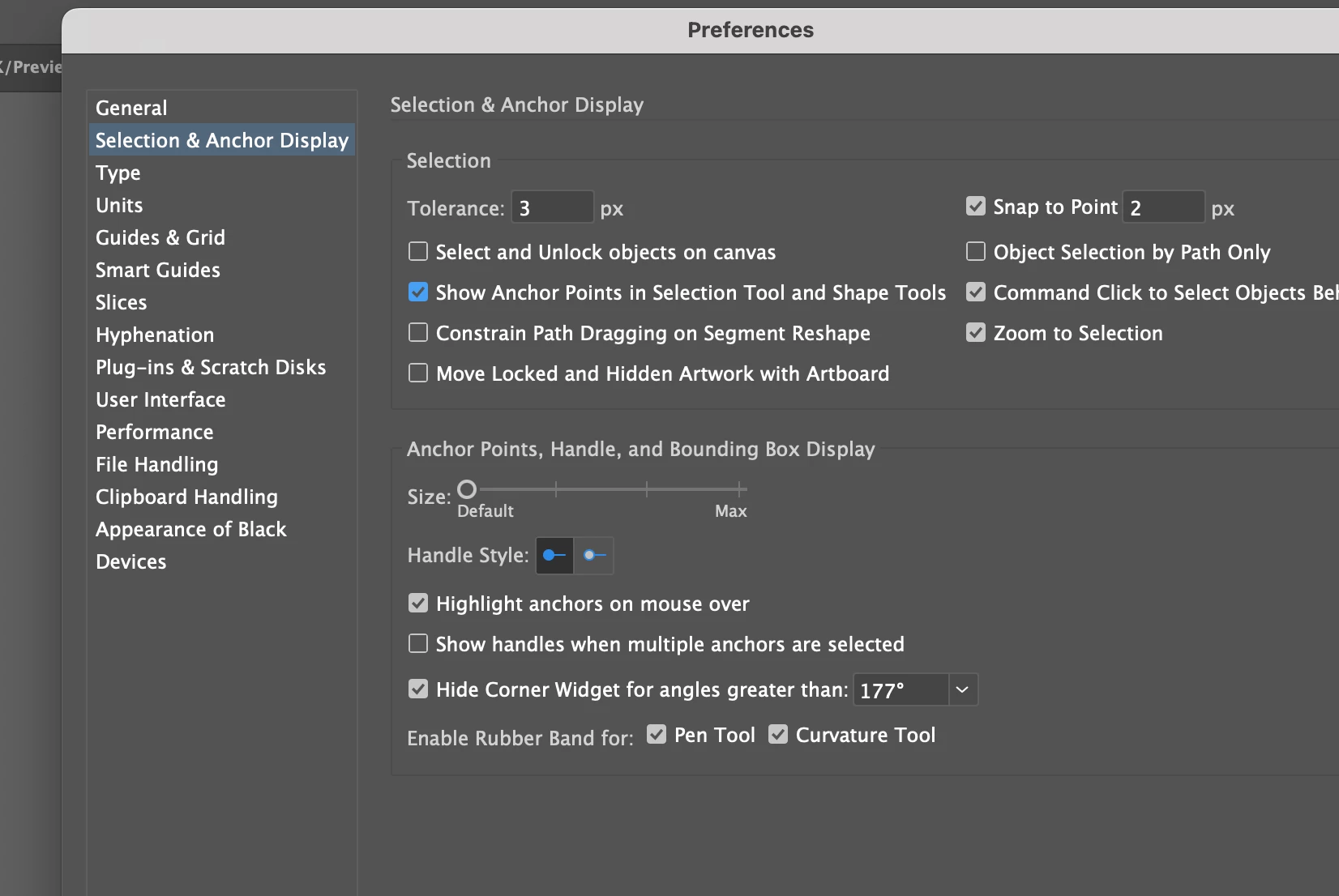Select the hollow handle style icon
The image size is (1339, 896).
[x=594, y=556]
